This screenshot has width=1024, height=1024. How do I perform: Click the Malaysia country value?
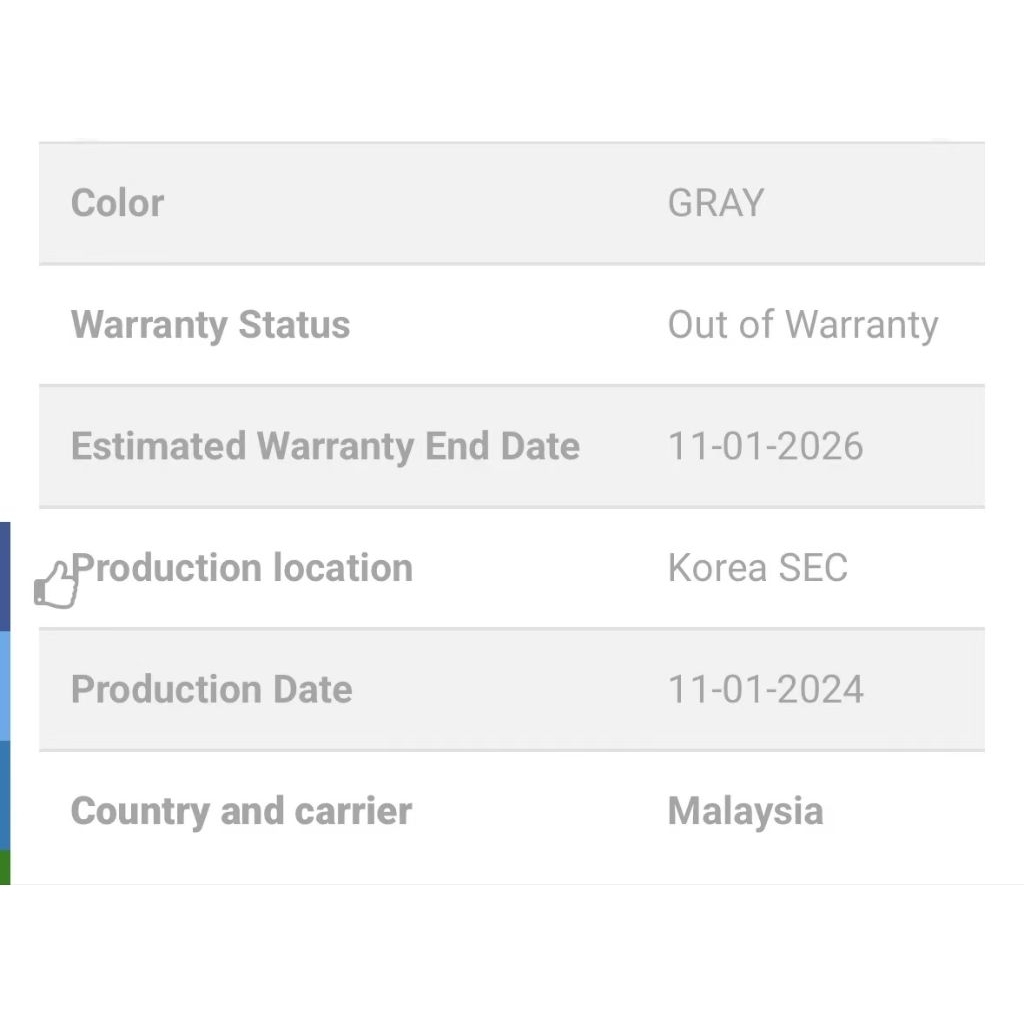(745, 811)
